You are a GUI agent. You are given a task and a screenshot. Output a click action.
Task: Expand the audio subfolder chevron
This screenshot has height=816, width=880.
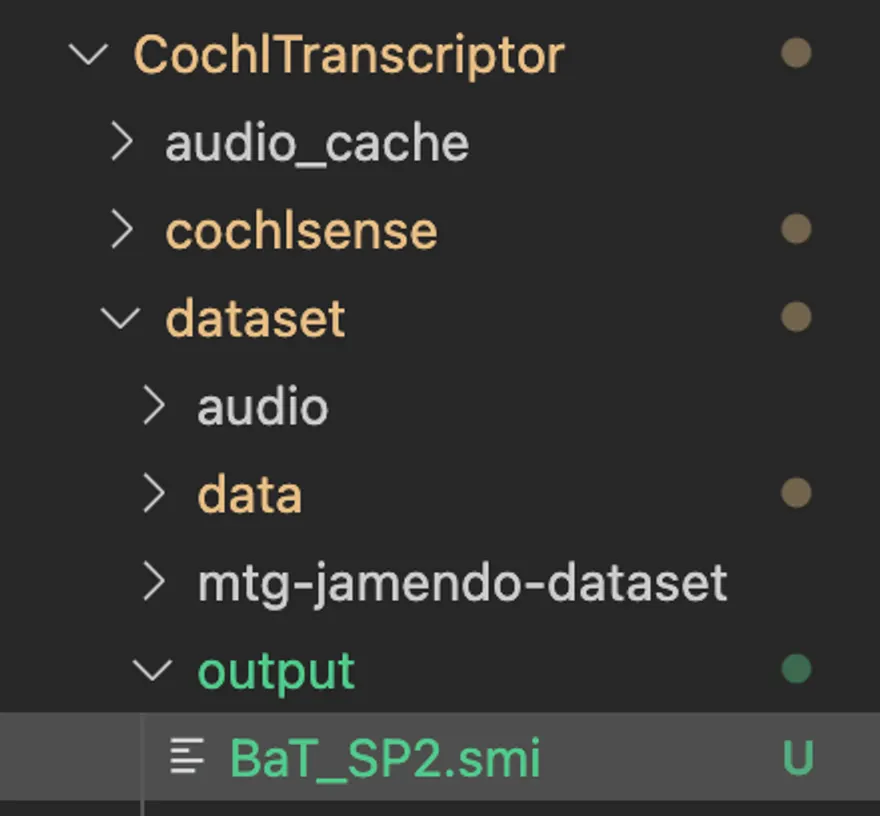coord(154,407)
